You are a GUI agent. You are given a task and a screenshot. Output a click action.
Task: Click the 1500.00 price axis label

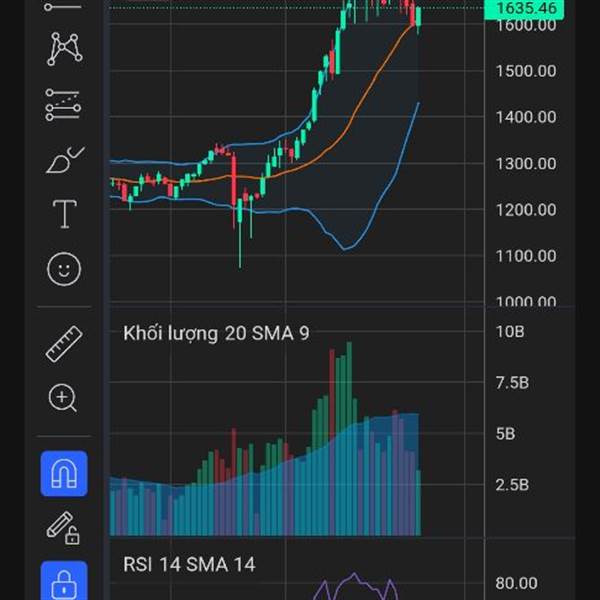tap(526, 71)
